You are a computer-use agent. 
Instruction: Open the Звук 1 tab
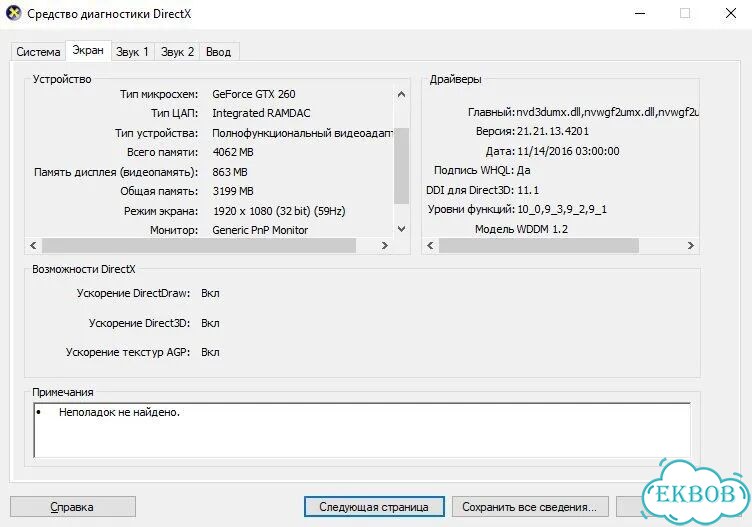(132, 52)
